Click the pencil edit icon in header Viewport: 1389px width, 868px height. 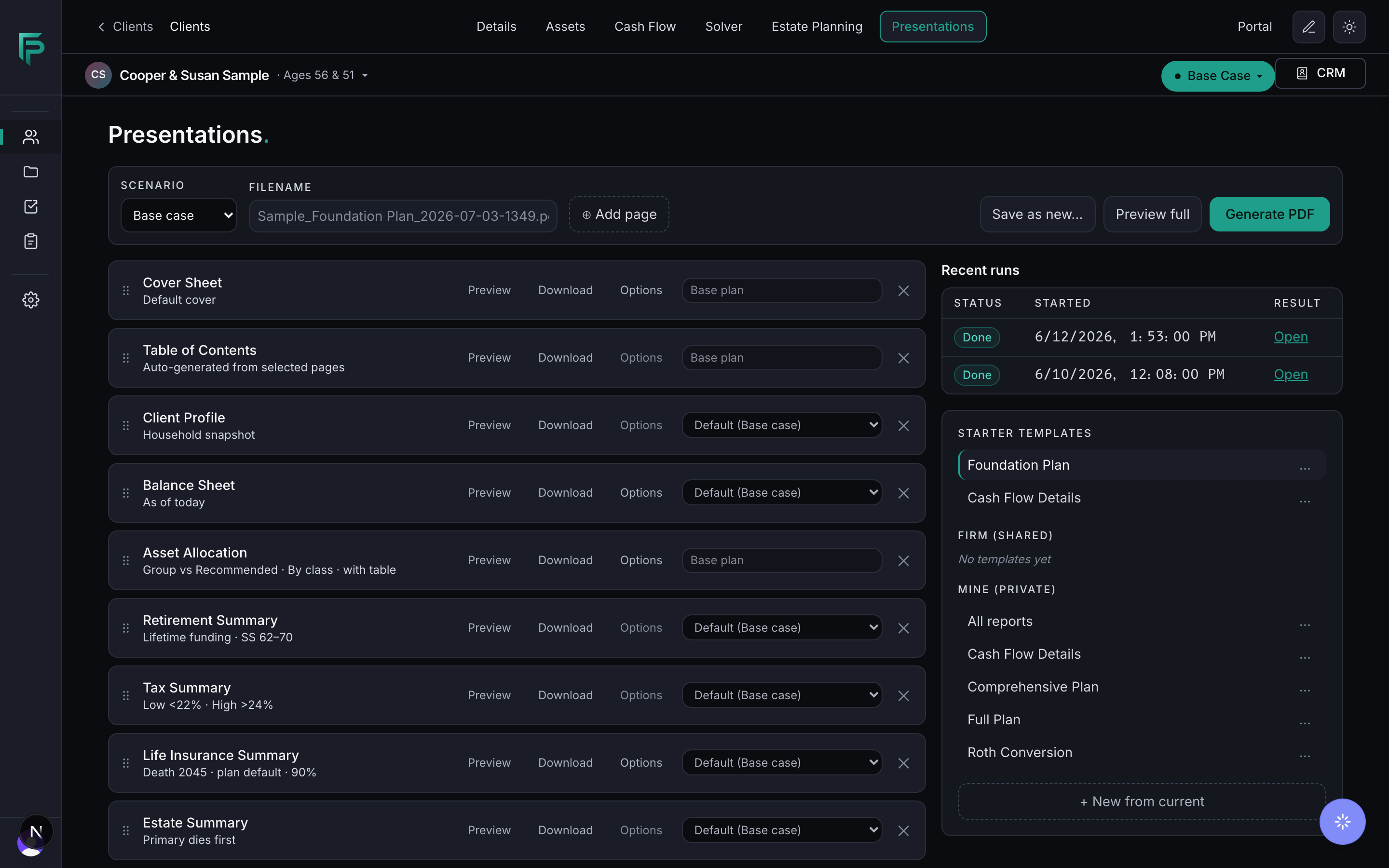point(1308,27)
